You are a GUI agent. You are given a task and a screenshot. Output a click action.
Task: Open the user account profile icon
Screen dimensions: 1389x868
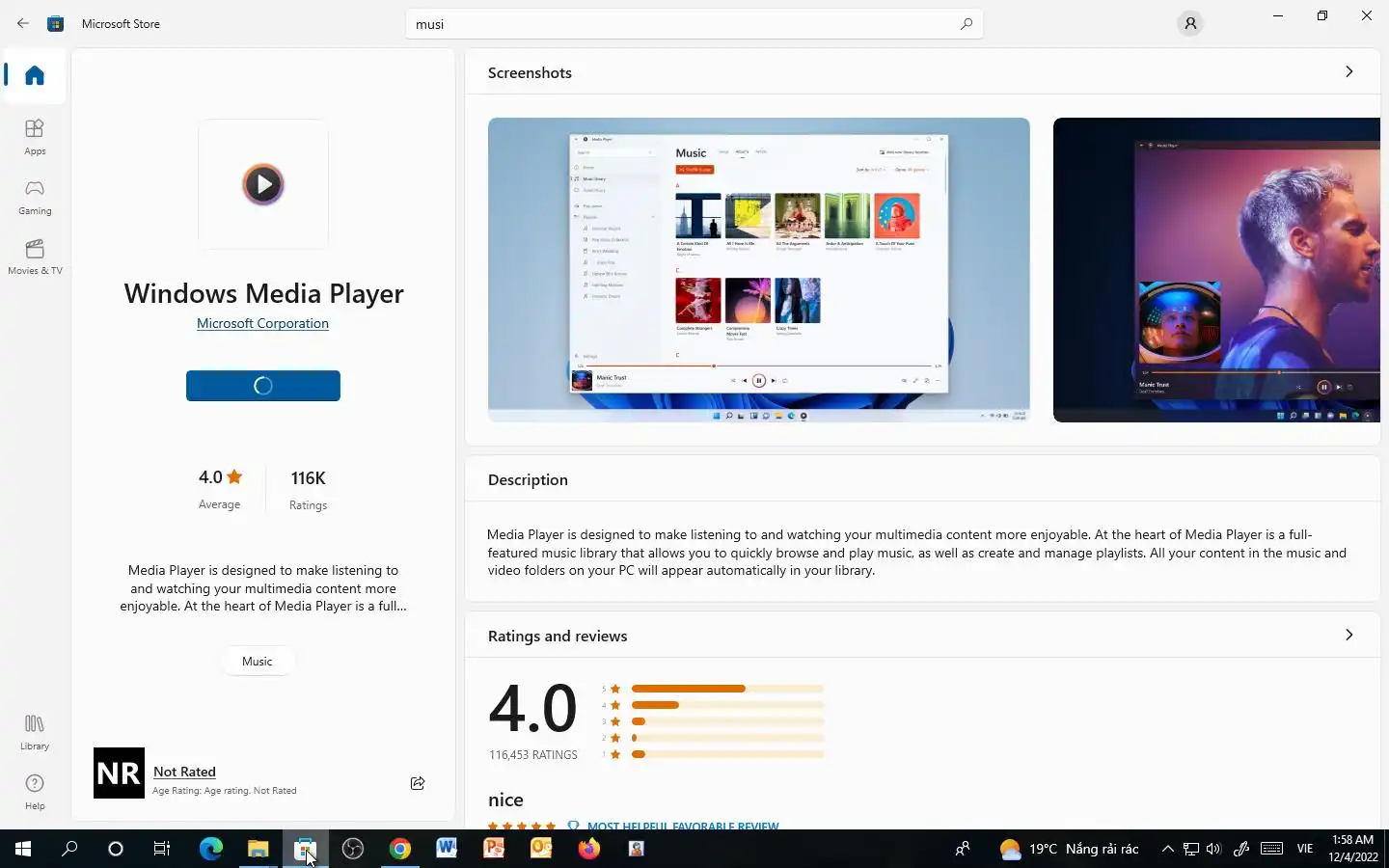pos(1190,23)
